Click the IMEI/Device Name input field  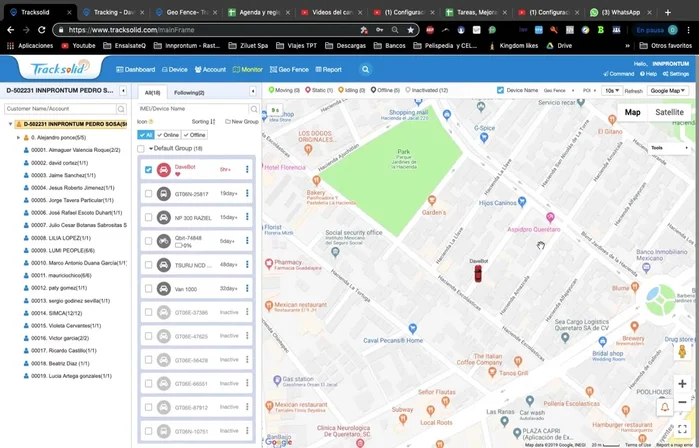tap(193, 109)
